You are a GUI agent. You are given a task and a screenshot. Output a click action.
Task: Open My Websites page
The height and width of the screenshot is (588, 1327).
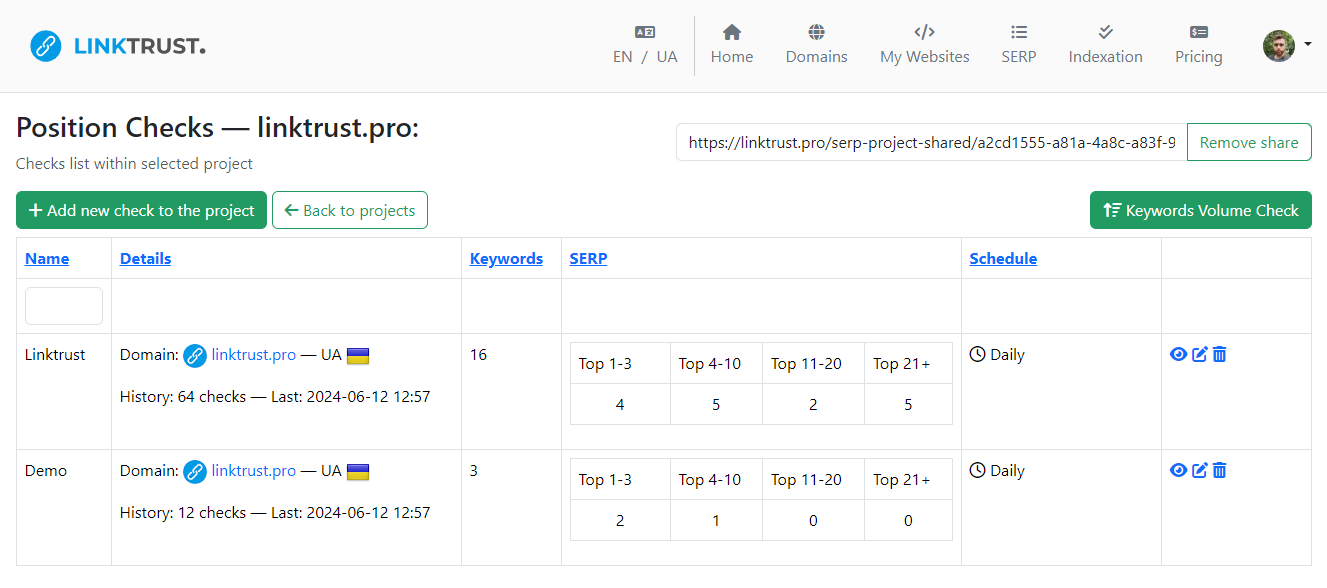(924, 45)
